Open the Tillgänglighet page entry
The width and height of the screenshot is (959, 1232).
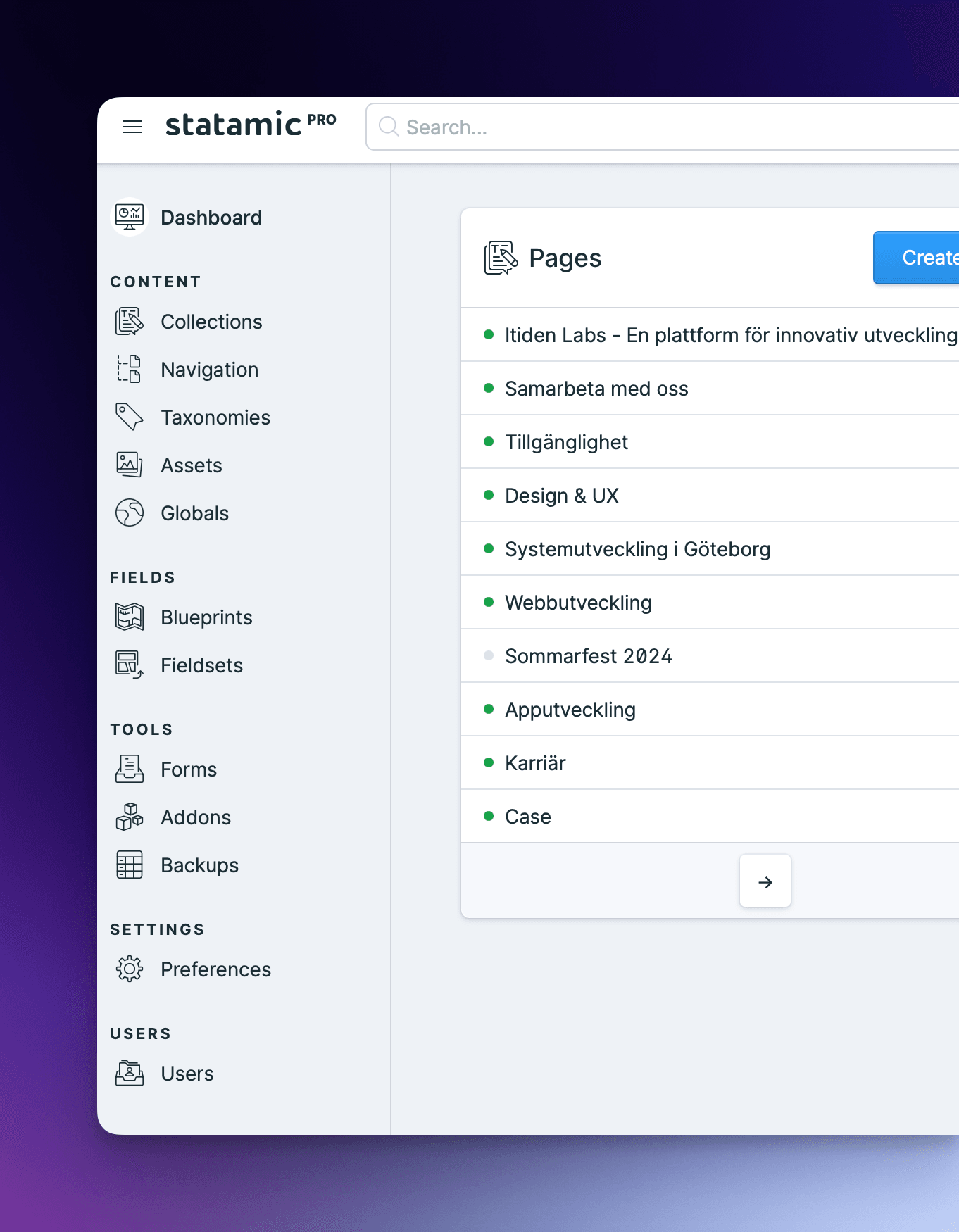(x=566, y=442)
